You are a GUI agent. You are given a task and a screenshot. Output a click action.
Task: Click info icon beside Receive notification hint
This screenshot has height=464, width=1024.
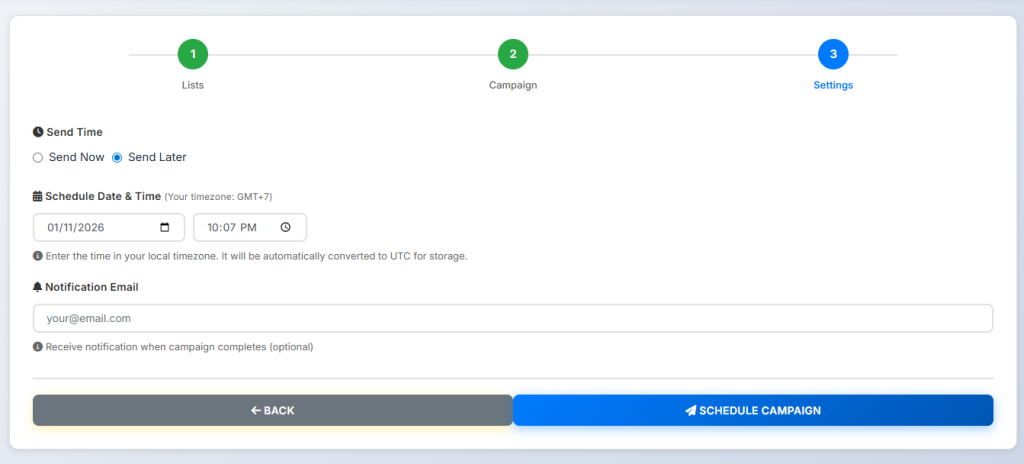click(x=38, y=347)
